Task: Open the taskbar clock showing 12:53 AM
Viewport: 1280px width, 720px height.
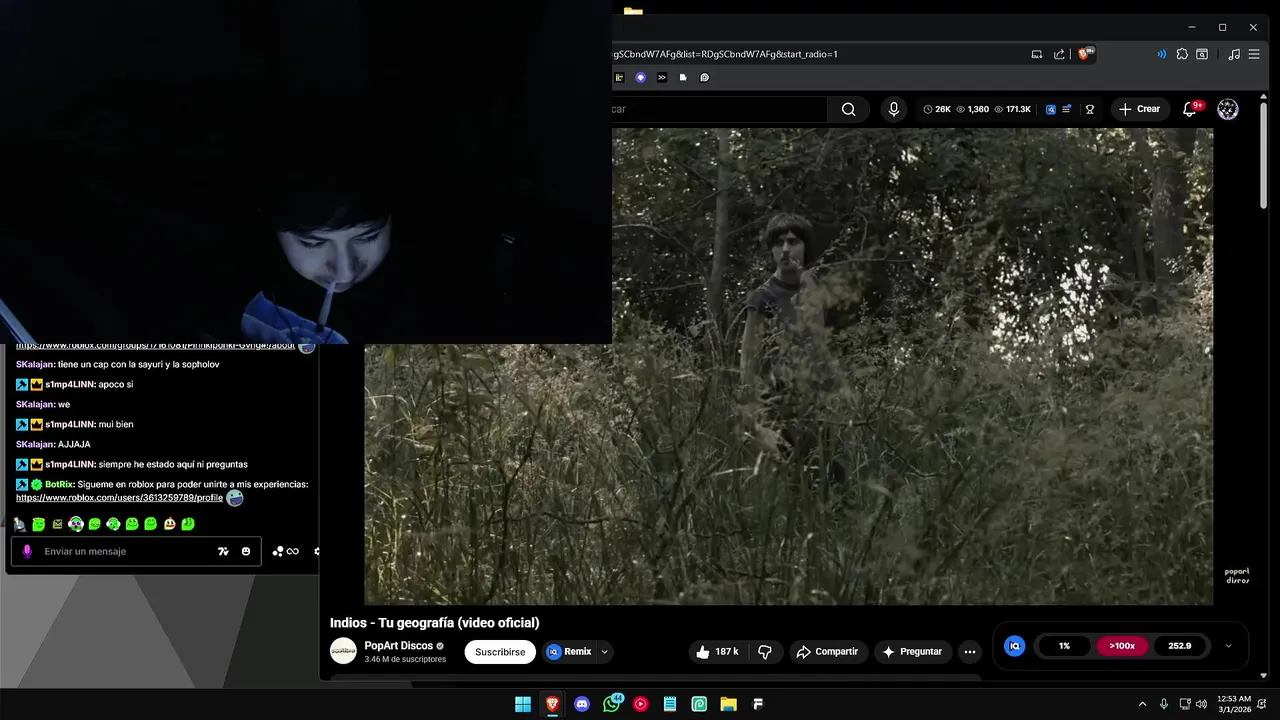Action: (x=1234, y=704)
